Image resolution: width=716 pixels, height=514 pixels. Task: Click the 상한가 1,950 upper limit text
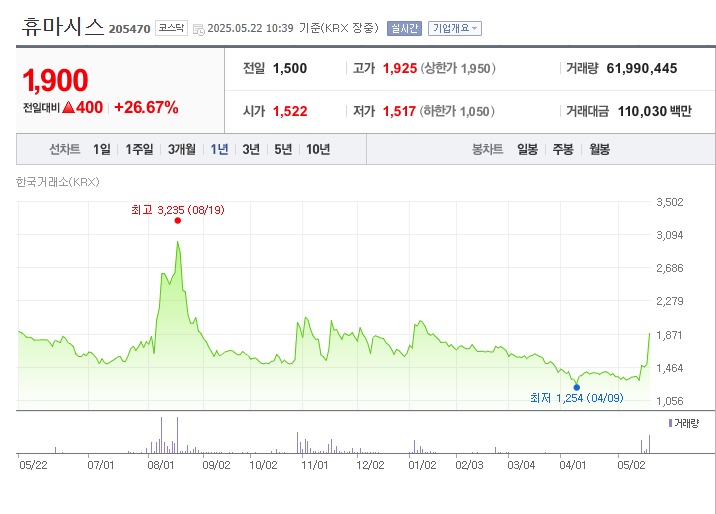458,68
